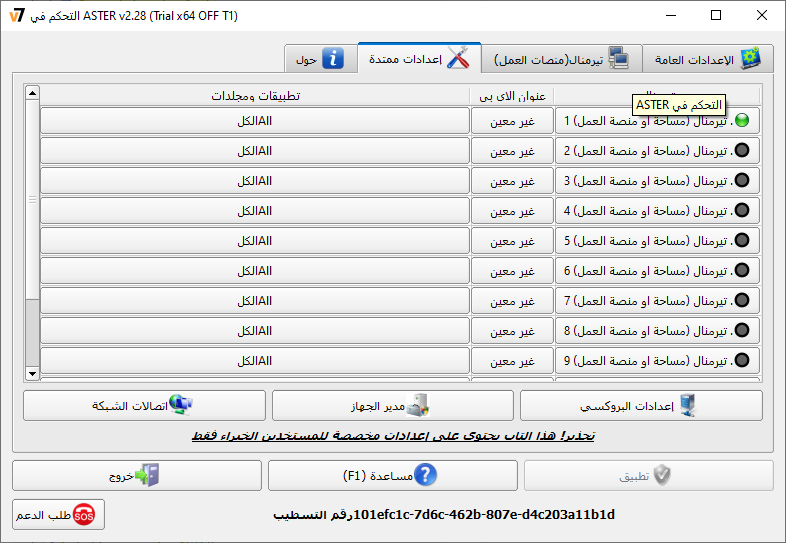
Task: Click applications الكلAll button for terminal 2
Action: click(x=255, y=150)
